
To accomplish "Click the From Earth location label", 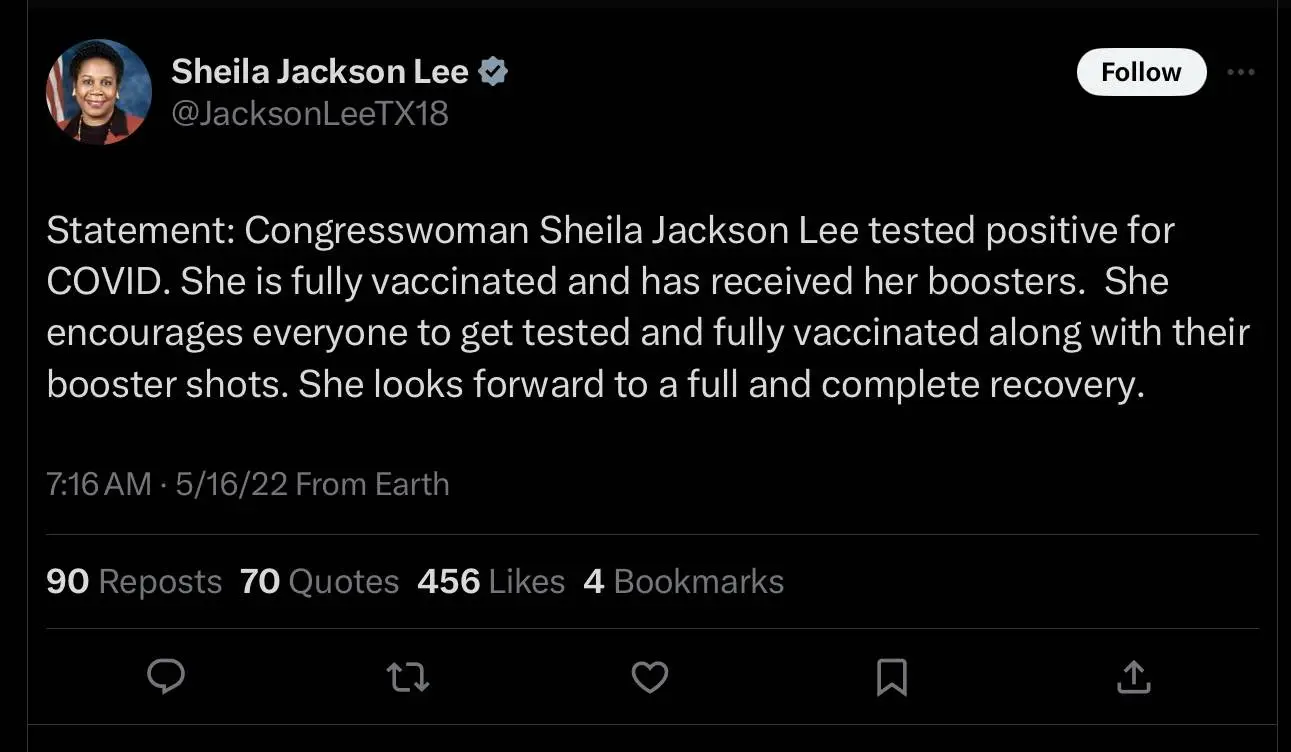I will (373, 485).
